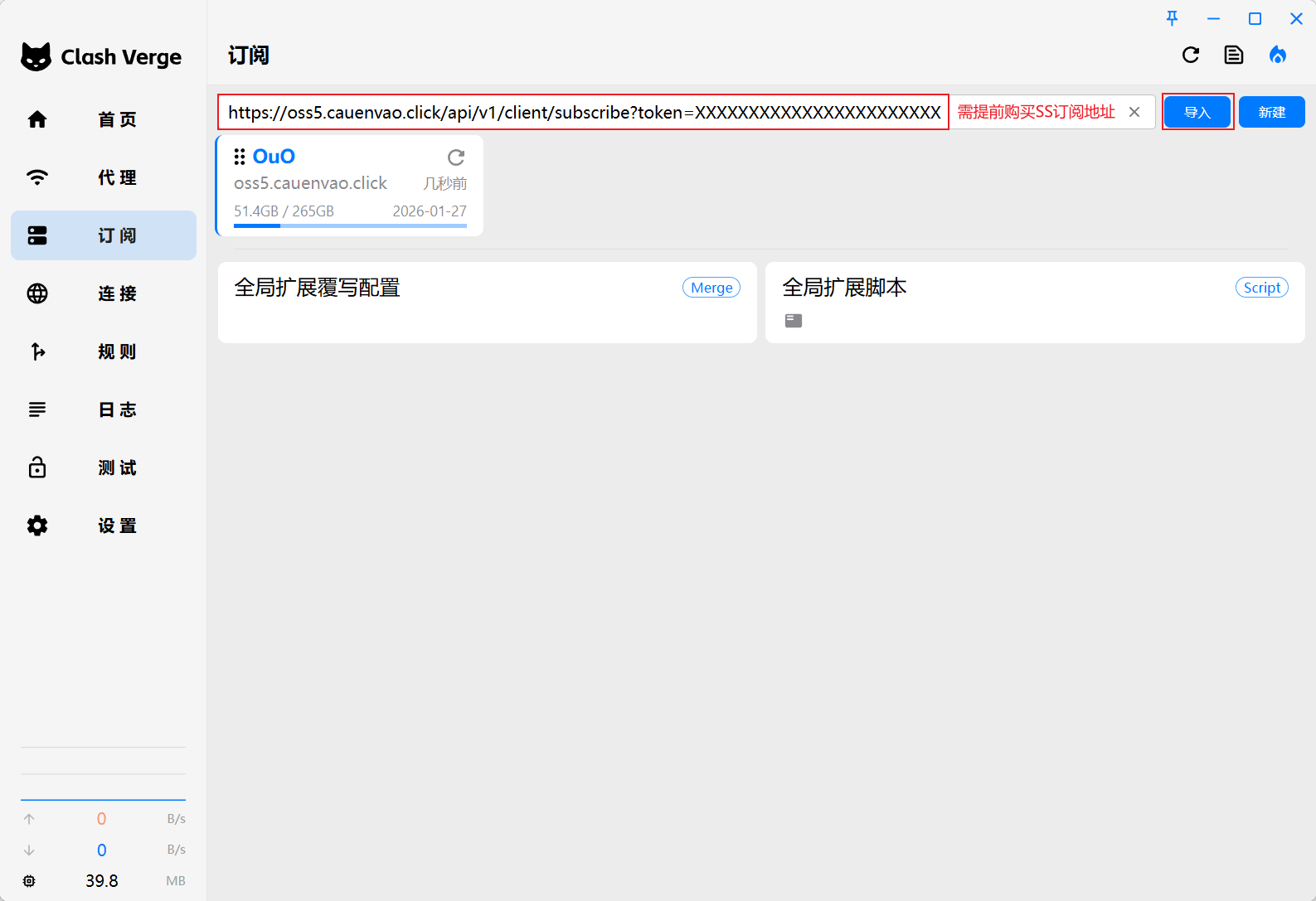Click the upload speed arrow icon
The image size is (1316, 901).
pos(29,819)
